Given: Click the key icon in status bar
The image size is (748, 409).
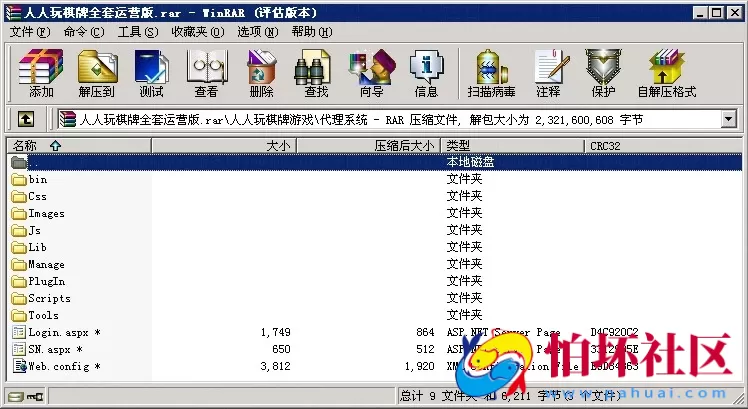Looking at the screenshot, I should click(35, 397).
